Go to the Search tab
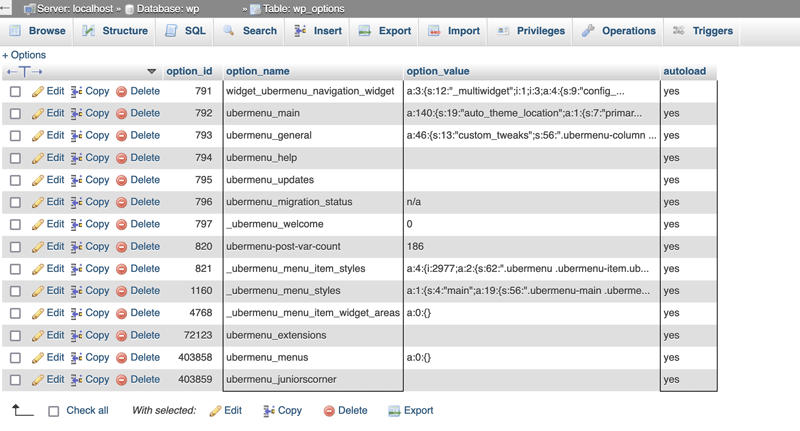 click(x=249, y=31)
